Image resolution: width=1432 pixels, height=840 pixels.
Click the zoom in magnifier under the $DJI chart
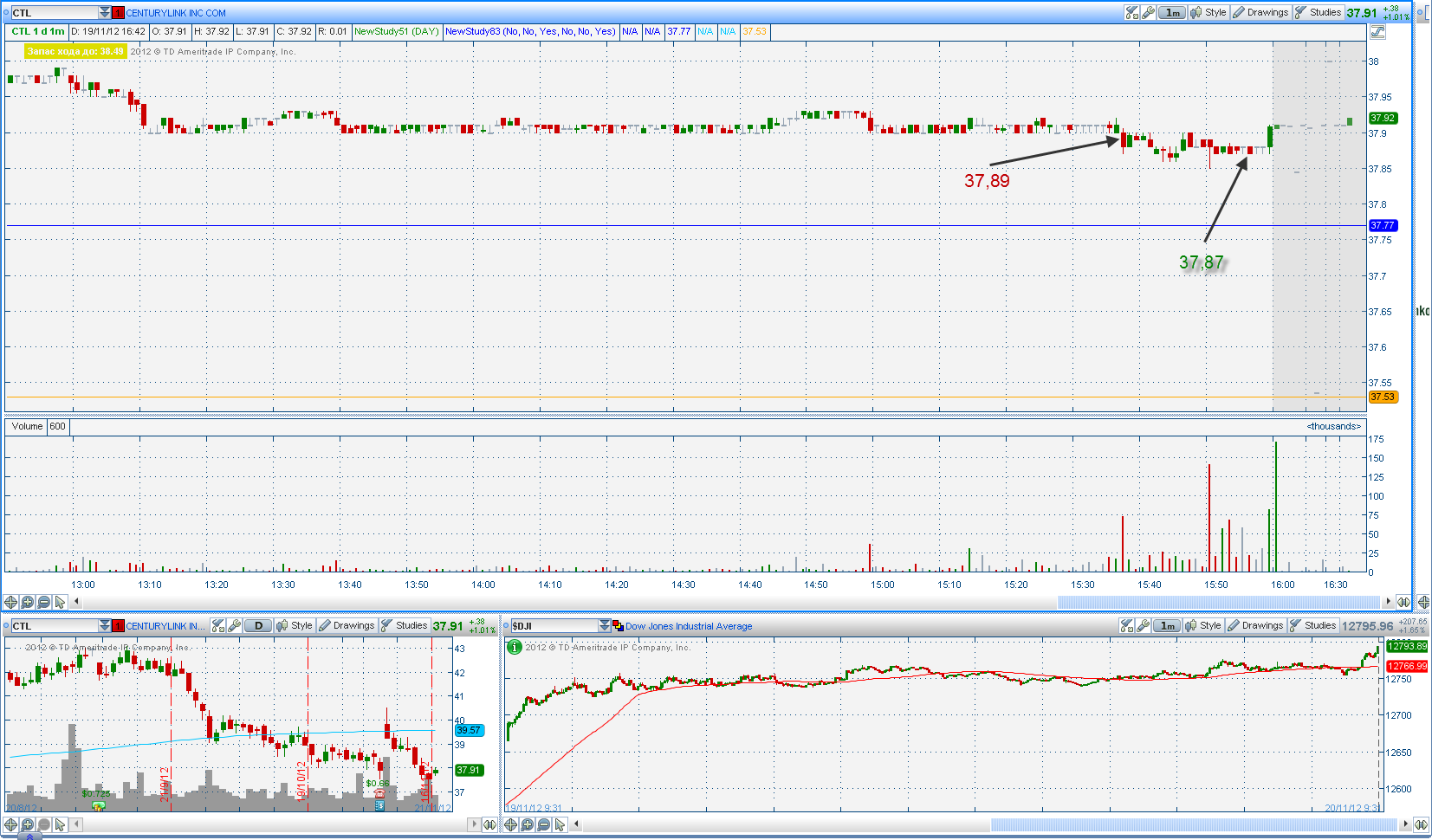[527, 824]
